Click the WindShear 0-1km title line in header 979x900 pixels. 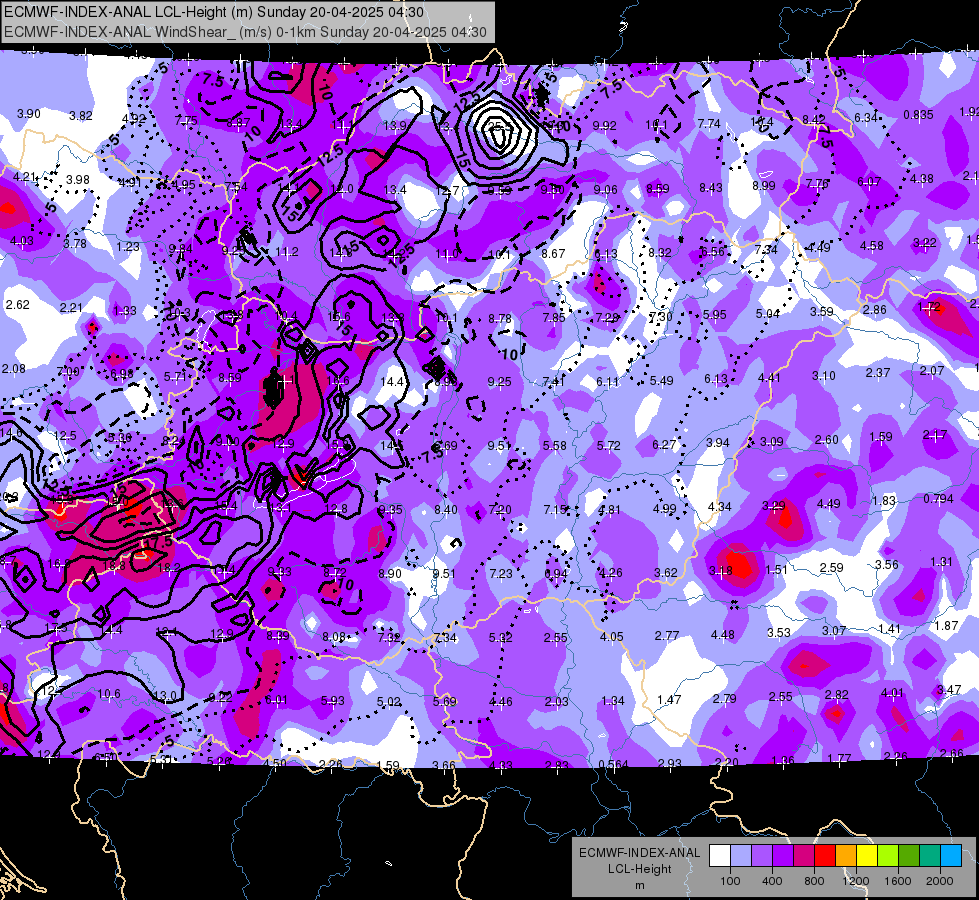point(245,32)
